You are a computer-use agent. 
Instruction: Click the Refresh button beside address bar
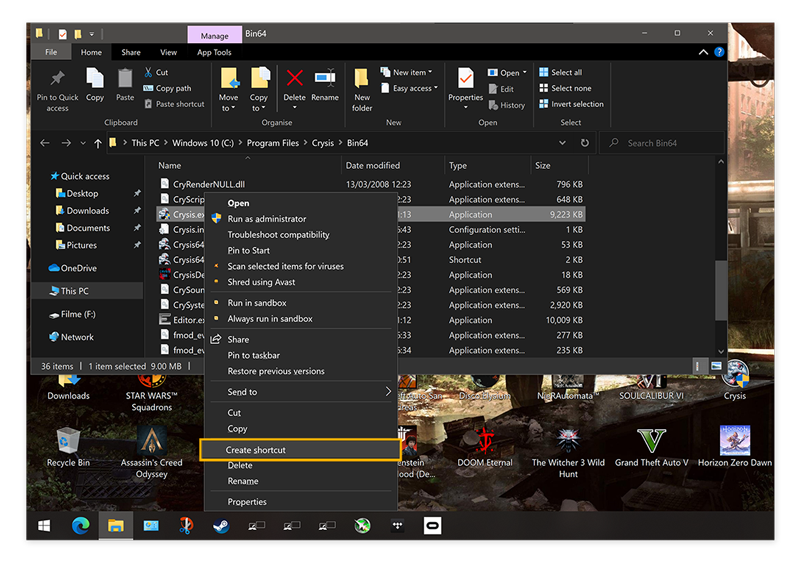pos(585,143)
